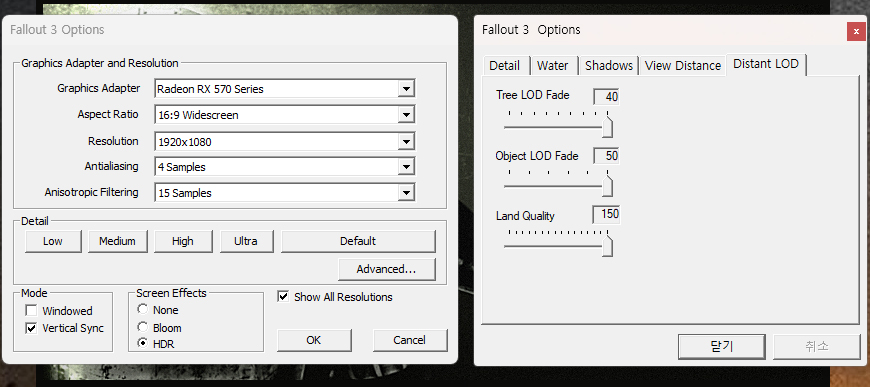Open the Water tab
This screenshot has width=870, height=387.
tap(553, 66)
